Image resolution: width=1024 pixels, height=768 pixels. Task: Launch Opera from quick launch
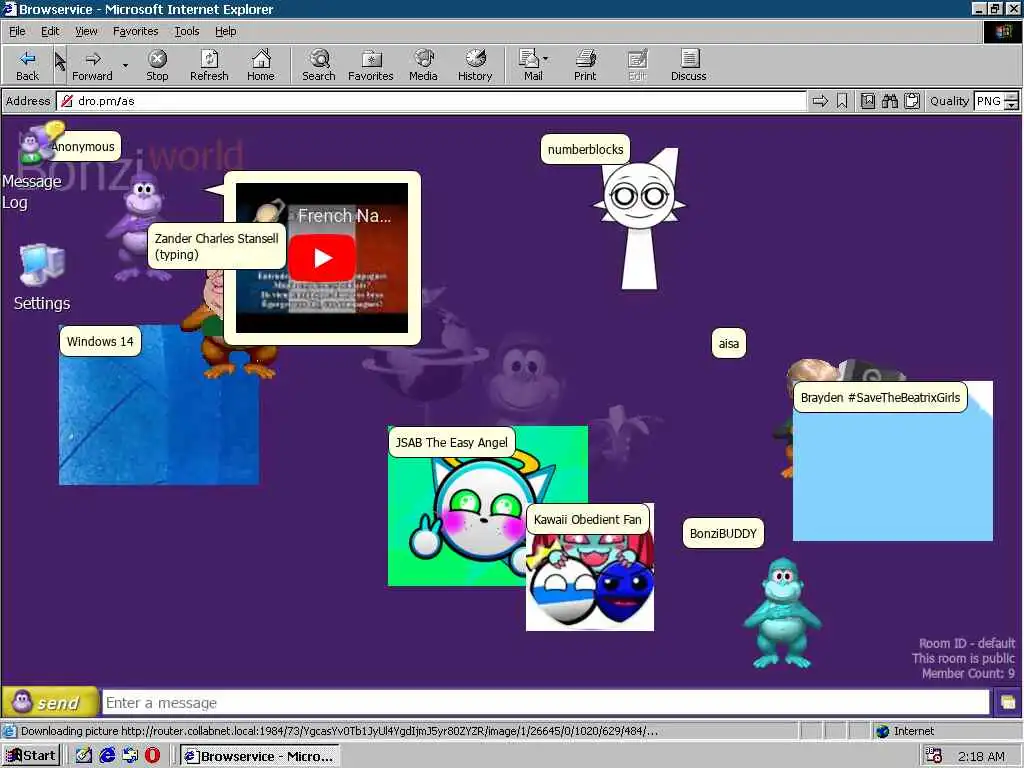click(153, 756)
